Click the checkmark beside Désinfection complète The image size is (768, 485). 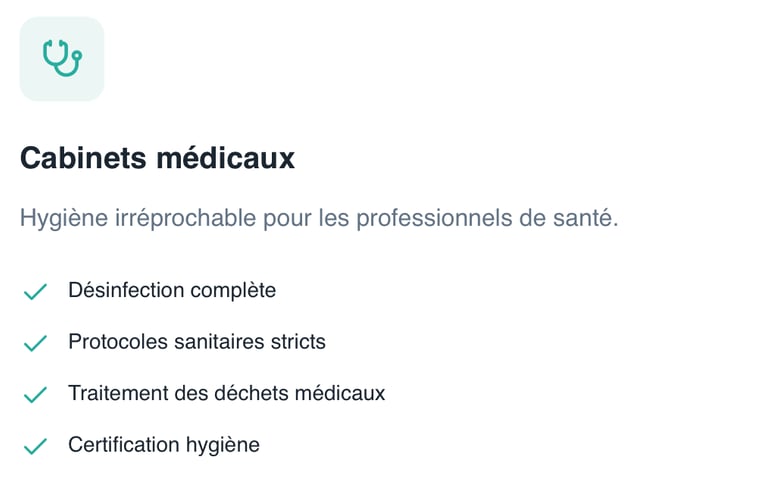(35, 292)
